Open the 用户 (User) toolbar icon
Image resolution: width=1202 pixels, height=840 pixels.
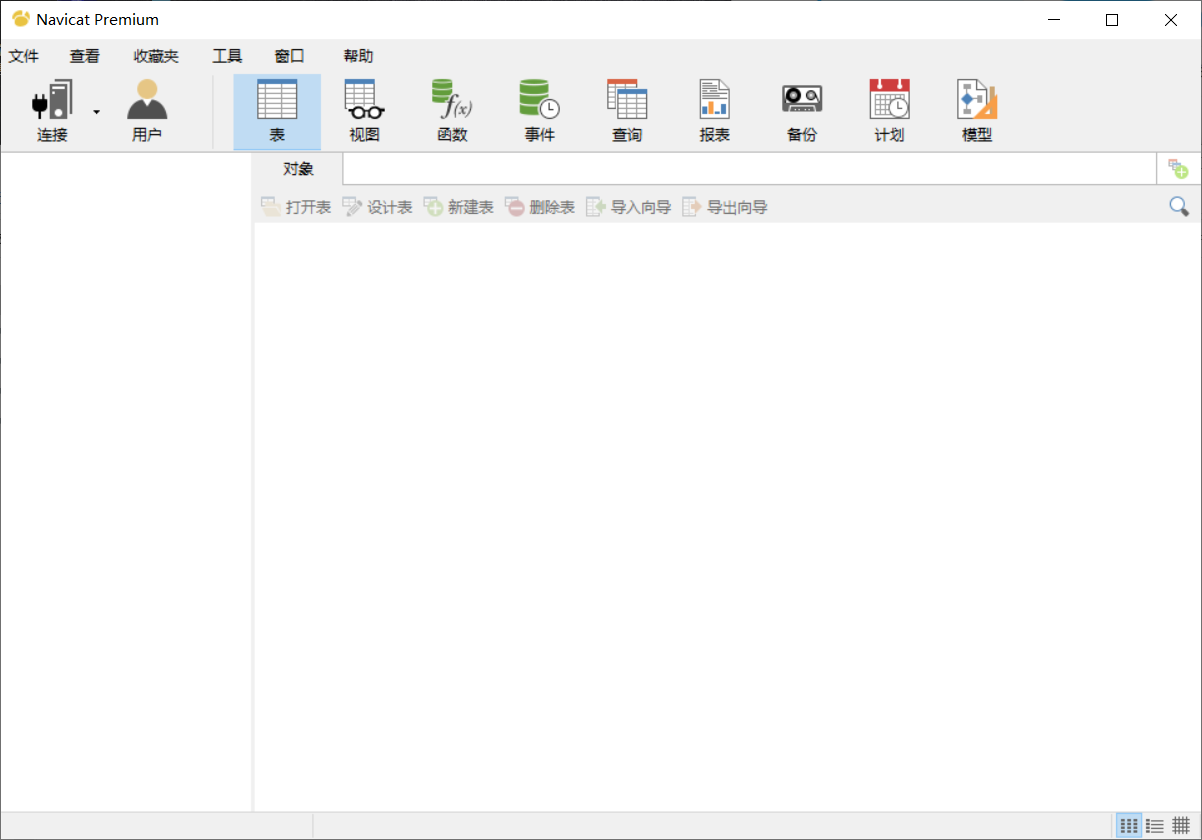(x=147, y=111)
